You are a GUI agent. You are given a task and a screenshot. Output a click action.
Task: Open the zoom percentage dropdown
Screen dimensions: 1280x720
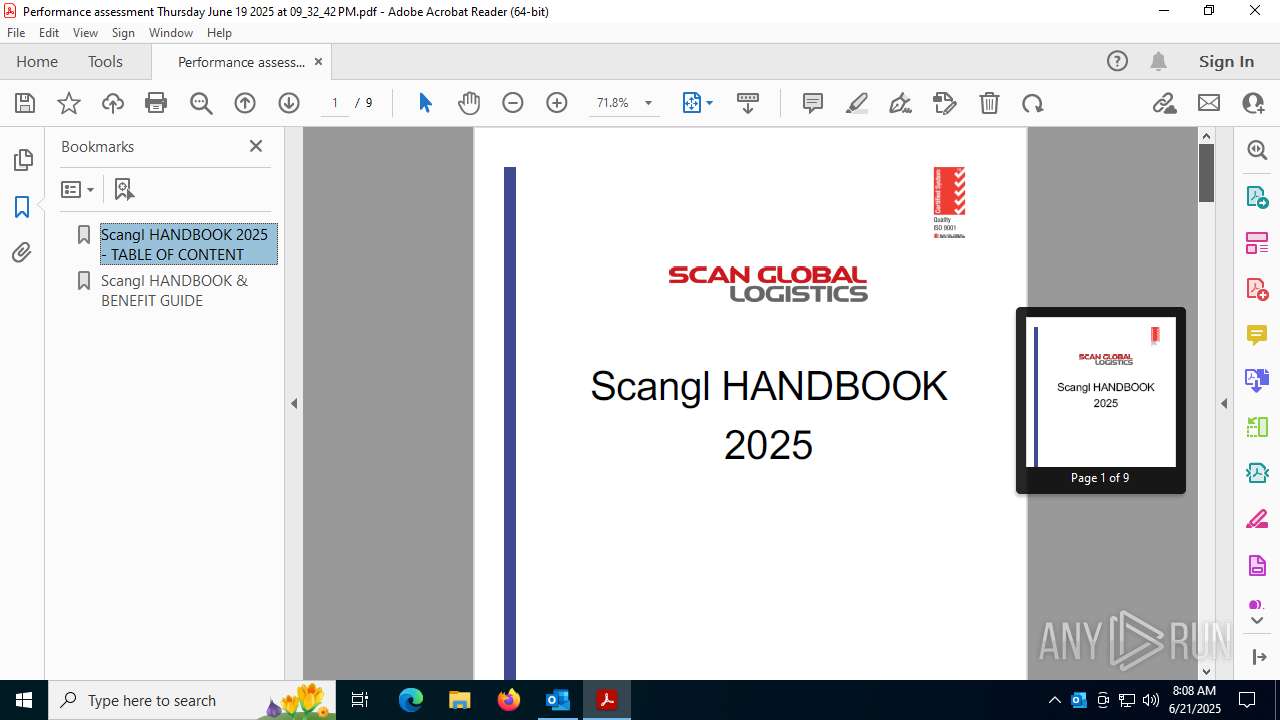[x=648, y=103]
